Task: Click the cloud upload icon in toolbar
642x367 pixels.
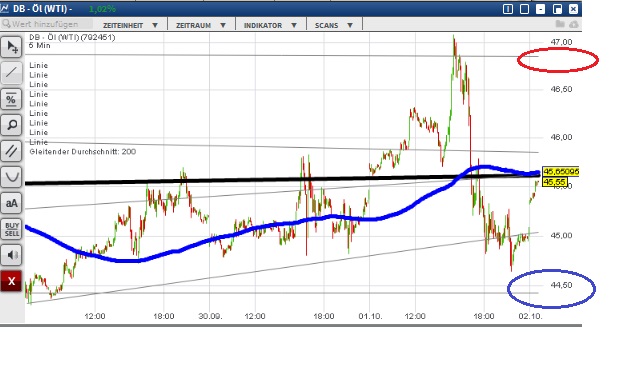Action: [x=574, y=25]
